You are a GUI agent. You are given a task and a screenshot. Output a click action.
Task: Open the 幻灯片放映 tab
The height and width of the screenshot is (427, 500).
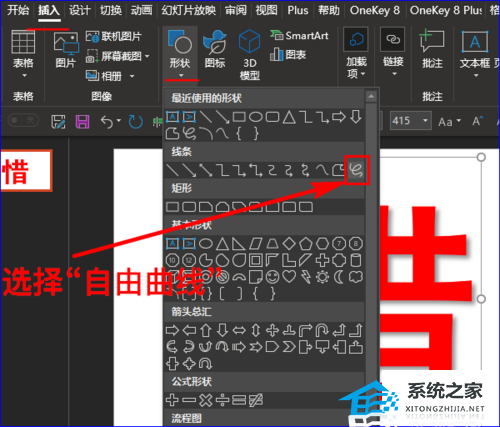coord(189,10)
